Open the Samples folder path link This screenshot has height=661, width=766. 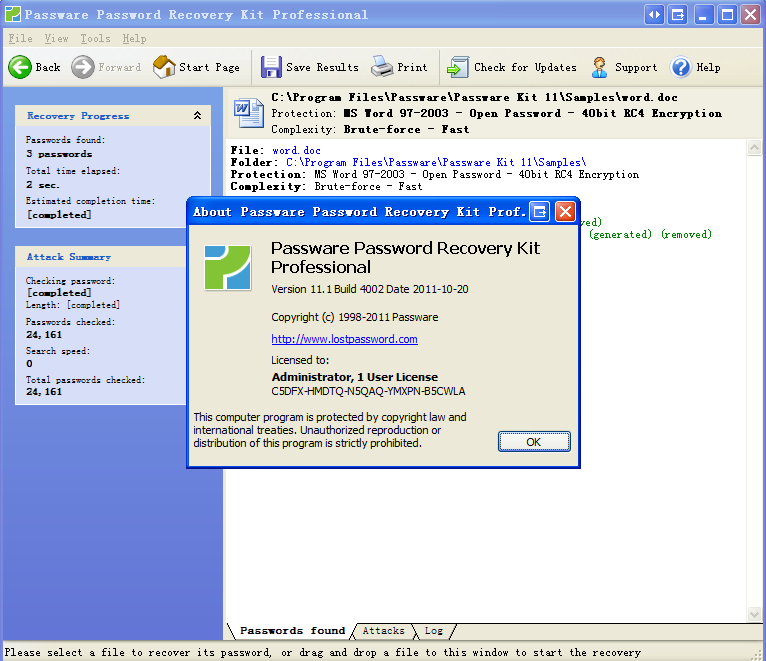(436, 162)
